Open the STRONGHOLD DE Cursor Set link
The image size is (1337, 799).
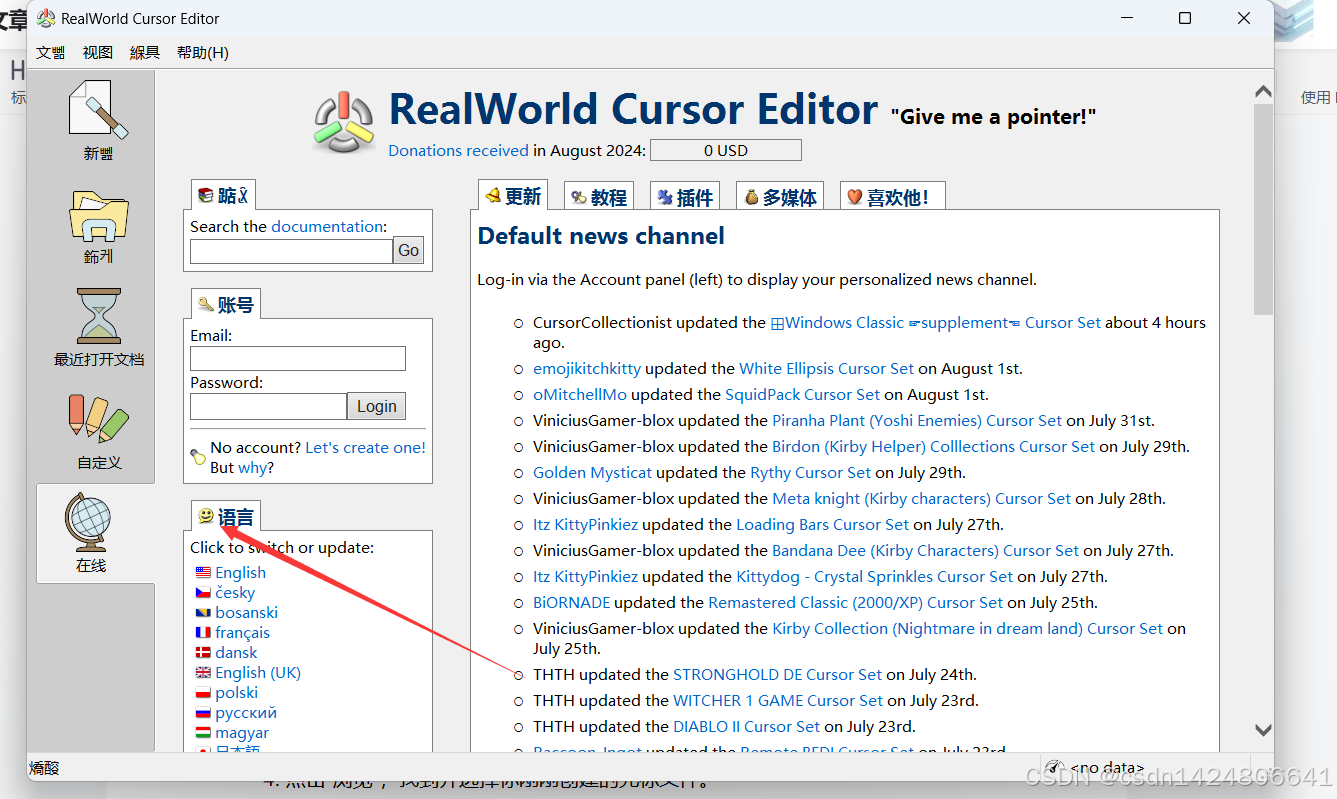tap(777, 675)
